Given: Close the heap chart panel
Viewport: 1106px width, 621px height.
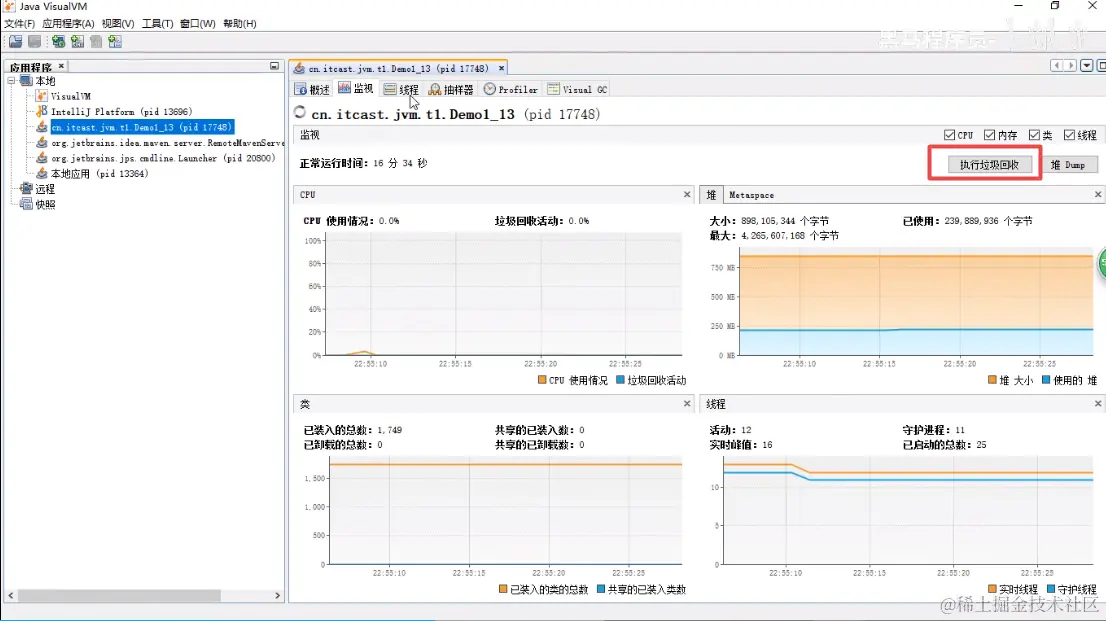Looking at the screenshot, I should pos(1098,194).
